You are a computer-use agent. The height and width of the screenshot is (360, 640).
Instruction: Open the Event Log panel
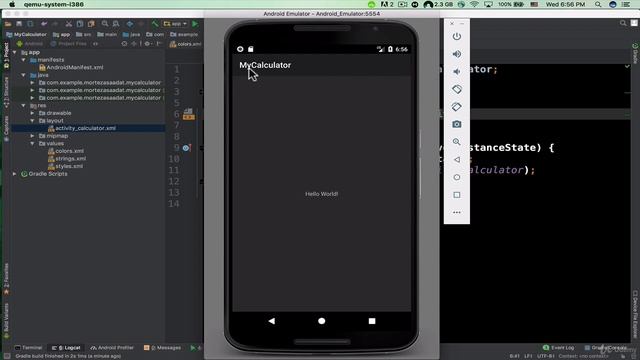click(558, 348)
